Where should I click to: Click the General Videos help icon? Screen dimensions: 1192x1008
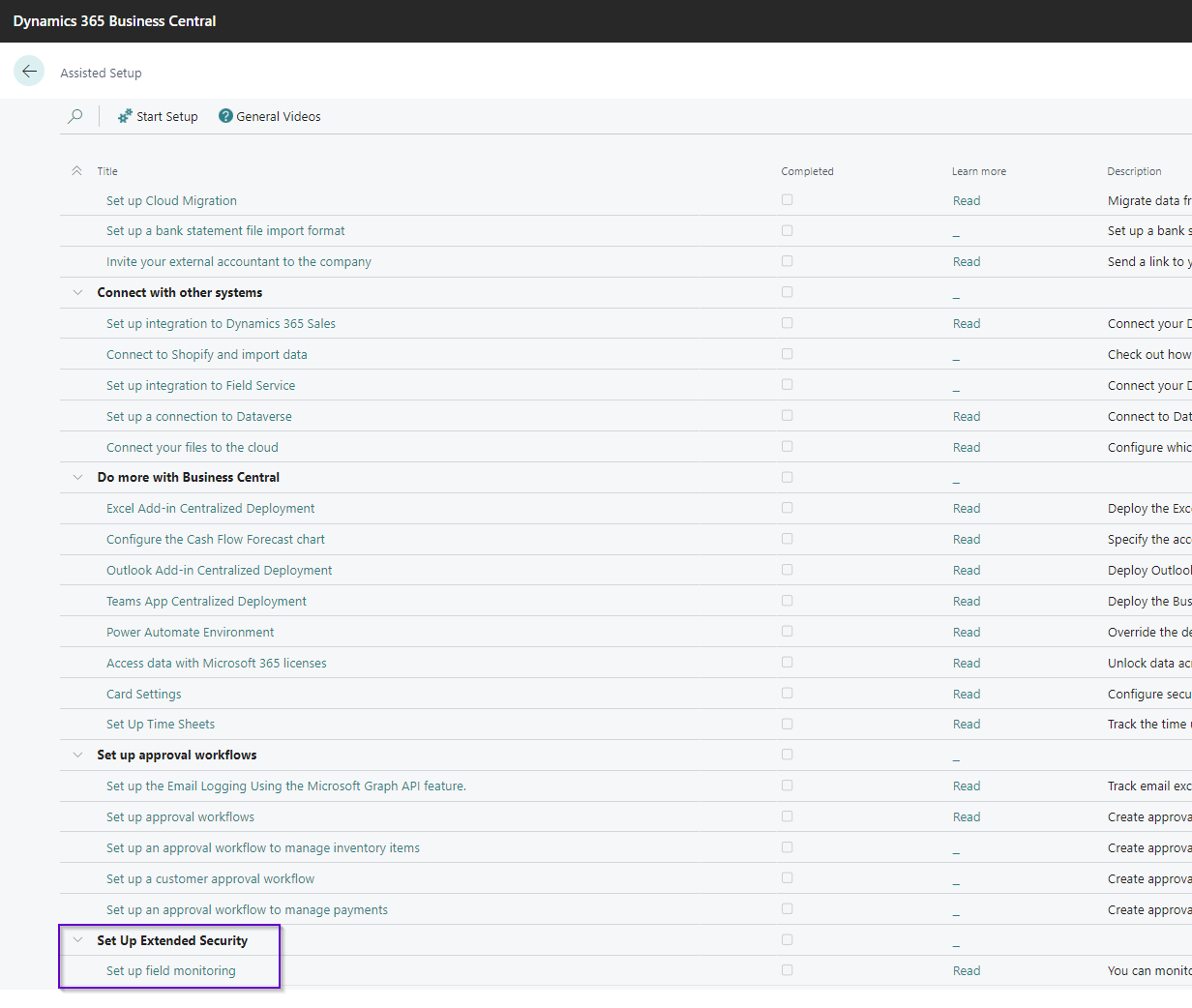click(x=225, y=116)
